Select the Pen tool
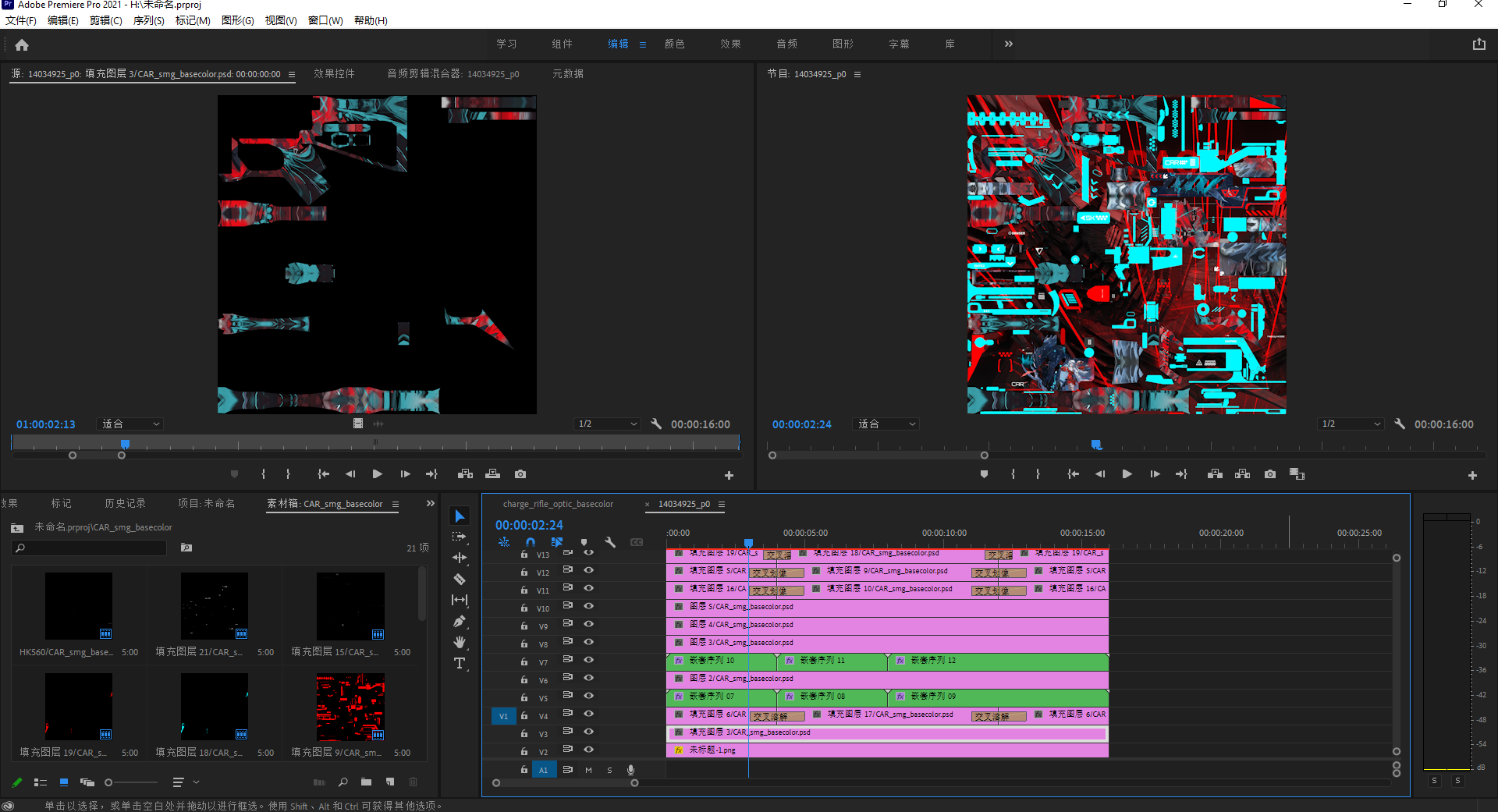The width and height of the screenshot is (1498, 812). click(x=460, y=622)
